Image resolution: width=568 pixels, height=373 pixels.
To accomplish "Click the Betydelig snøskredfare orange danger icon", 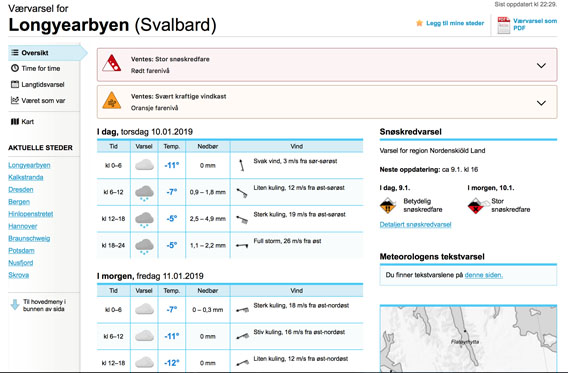I will (x=388, y=205).
